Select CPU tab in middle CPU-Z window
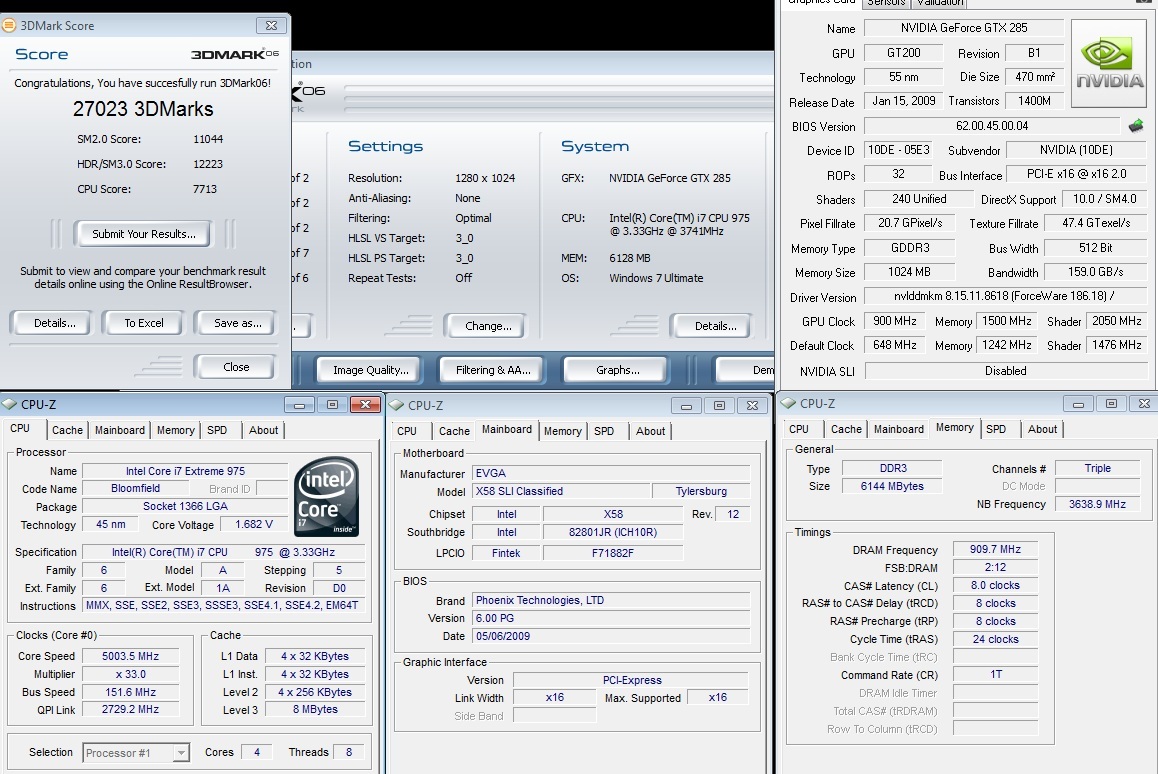The height and width of the screenshot is (774, 1158). pyautogui.click(x=407, y=431)
